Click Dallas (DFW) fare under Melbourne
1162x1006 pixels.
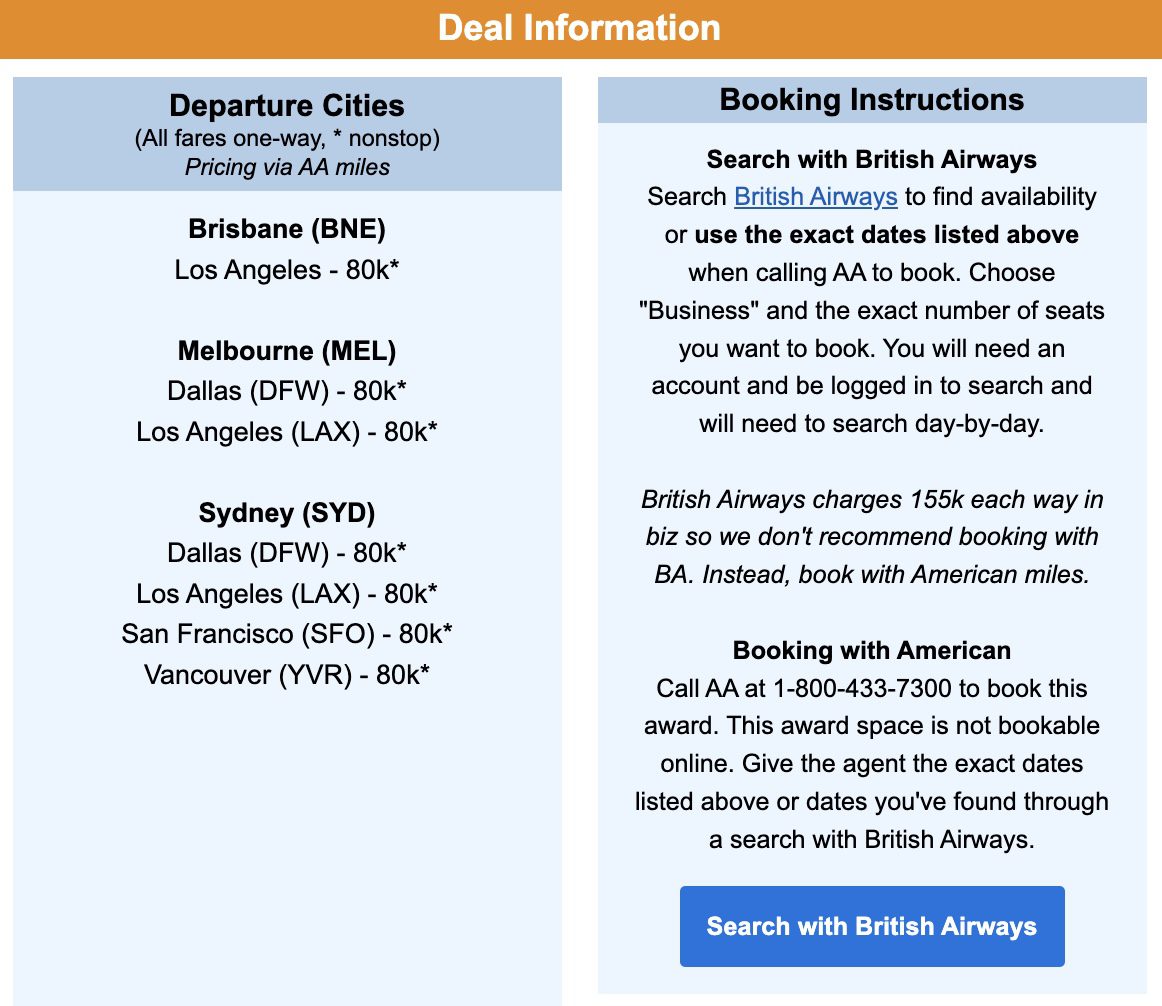(287, 391)
